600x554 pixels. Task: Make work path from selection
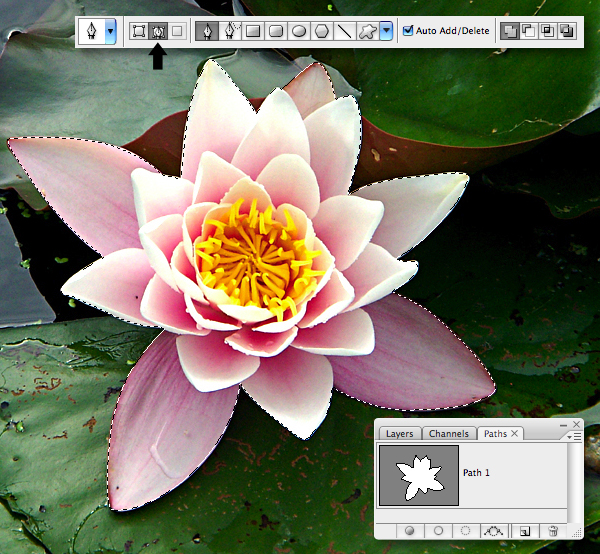click(494, 531)
